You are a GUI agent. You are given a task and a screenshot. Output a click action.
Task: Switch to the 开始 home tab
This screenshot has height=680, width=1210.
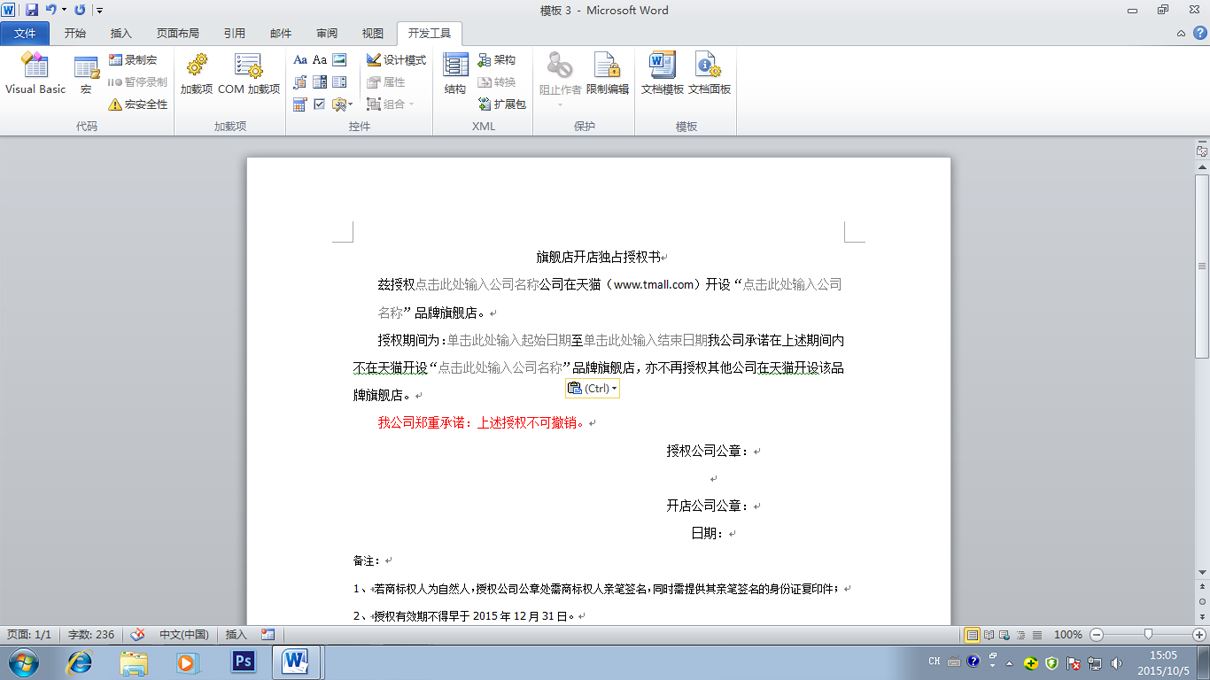click(x=75, y=33)
